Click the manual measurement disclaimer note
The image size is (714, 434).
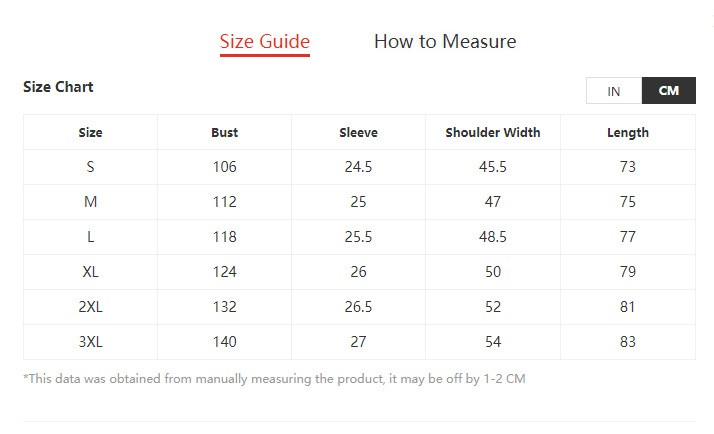click(x=274, y=379)
